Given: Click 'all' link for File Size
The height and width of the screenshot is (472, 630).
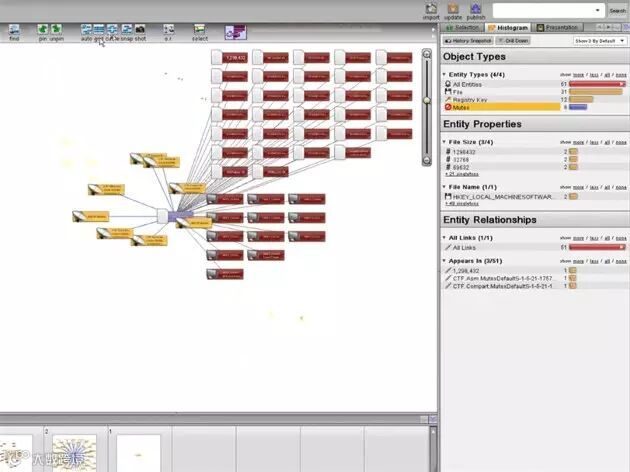Looking at the screenshot, I should click(607, 143).
